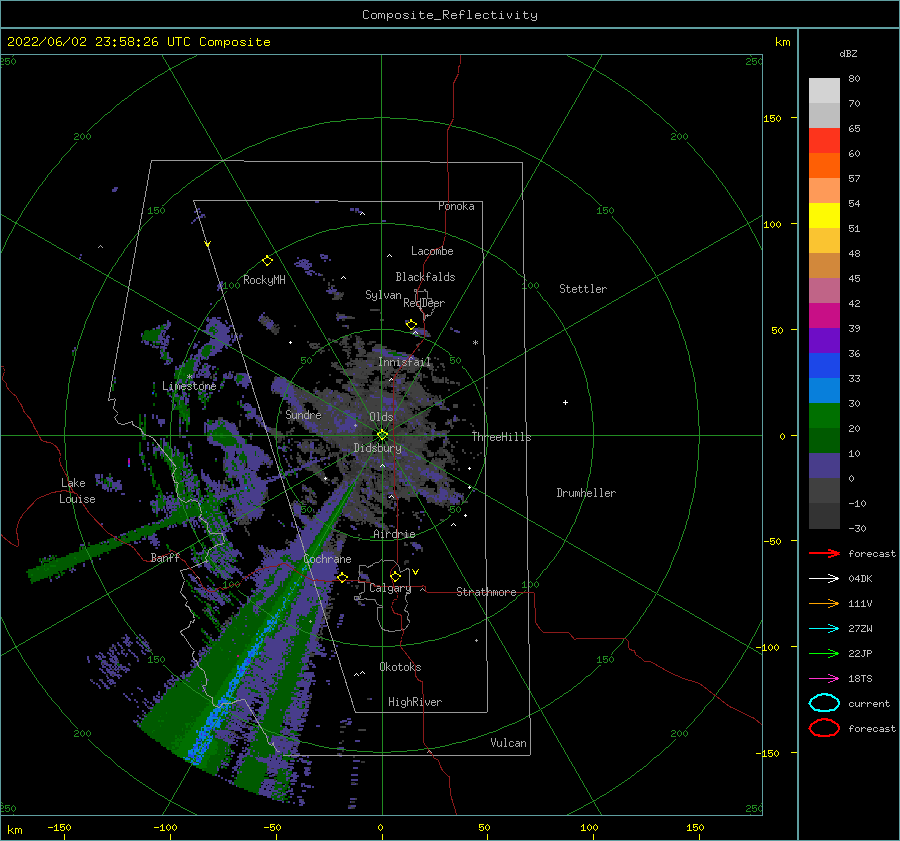Pick the light blue swatch next to 33 dBZ
This screenshot has width=900, height=841.
tap(824, 390)
